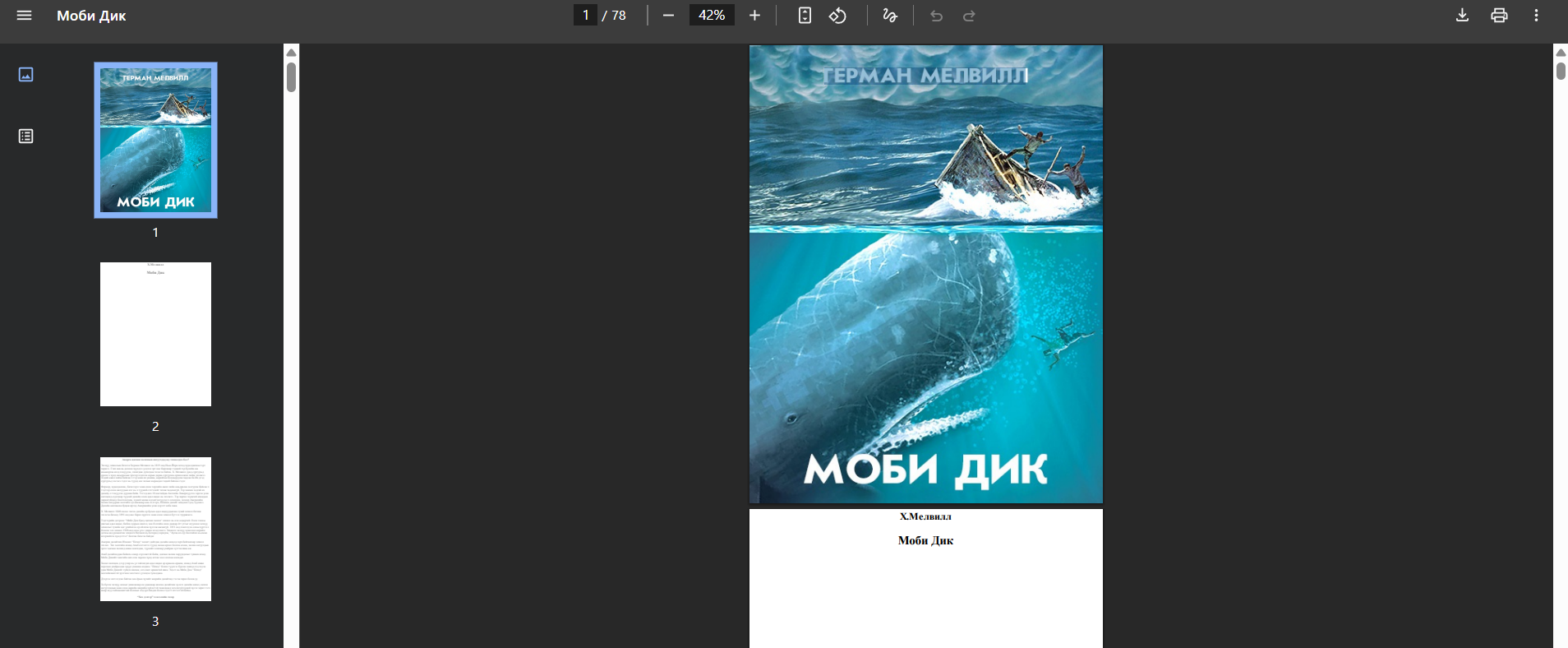1568x648 pixels.
Task: Click the main document scrollbar handle
Action: coord(1561,71)
